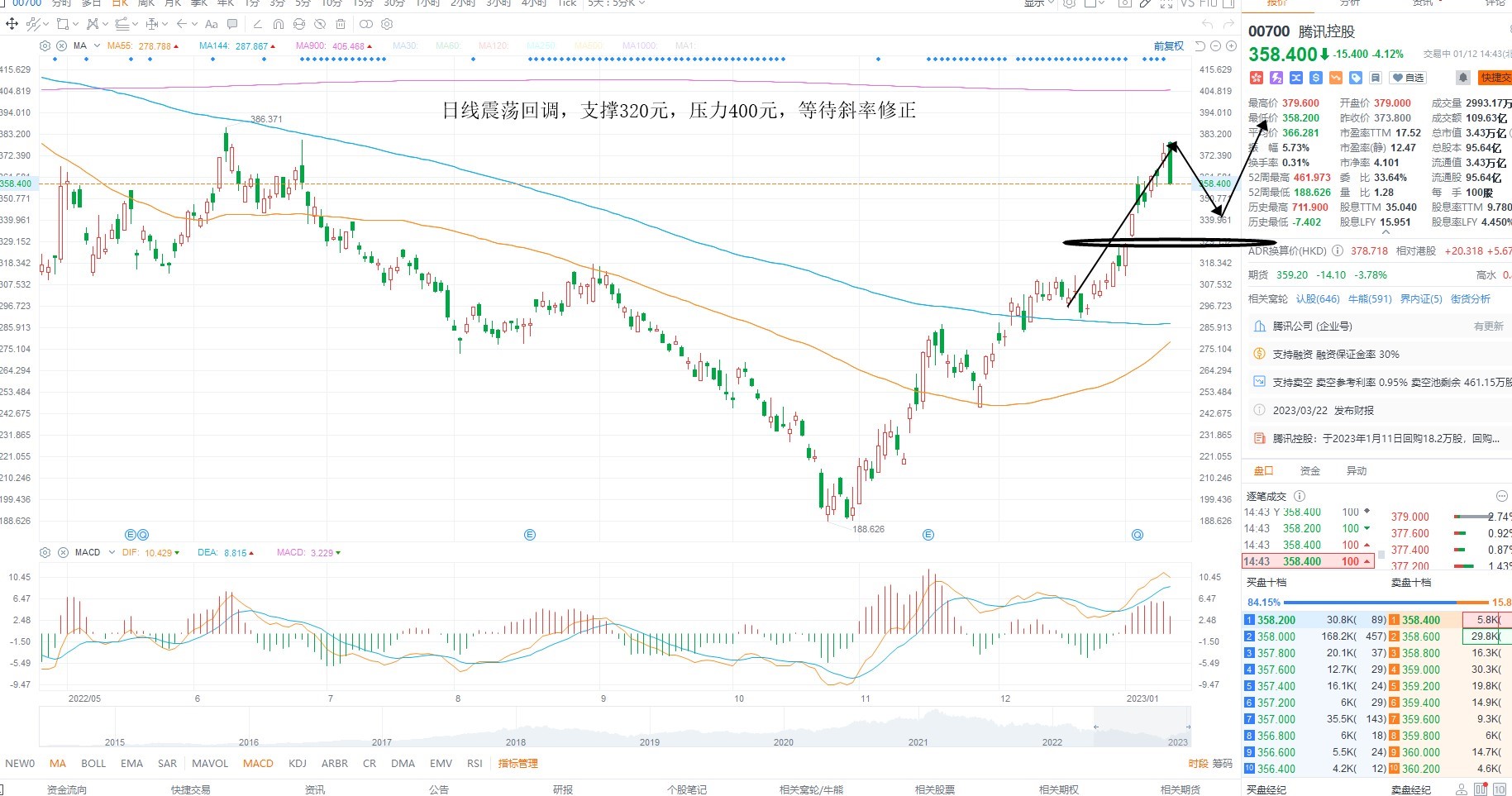This screenshot has width=1512, height=796.
Task: Open the 5天:5分K timeframe dropdown
Action: point(616,3)
